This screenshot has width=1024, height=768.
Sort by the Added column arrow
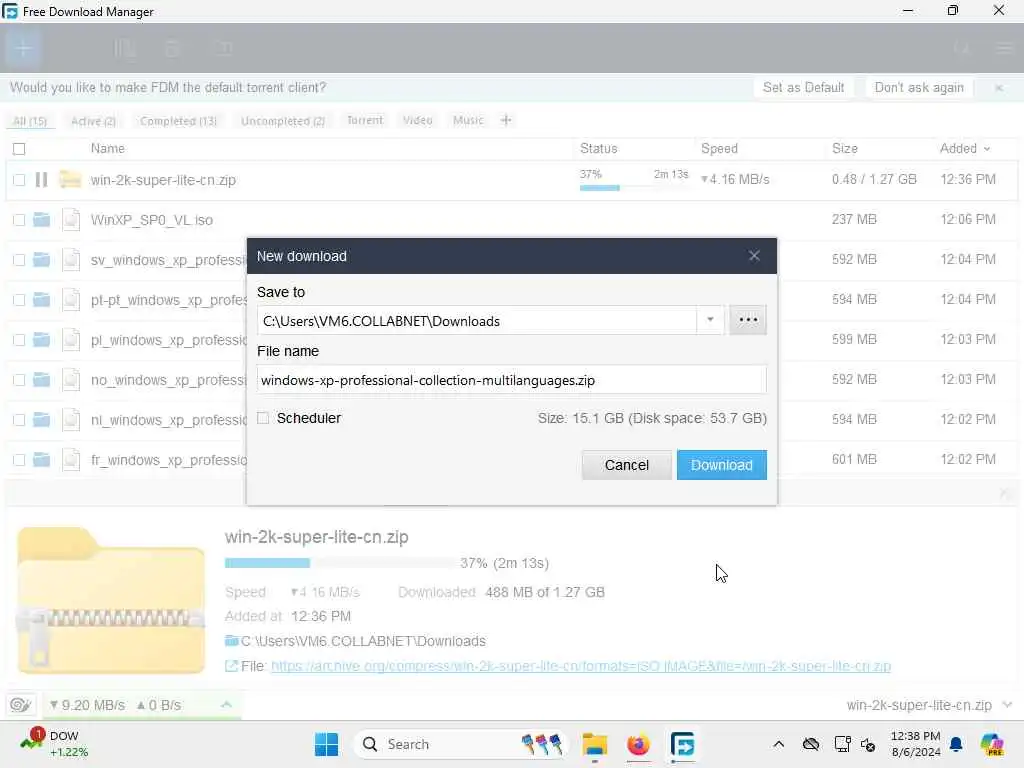(x=987, y=149)
